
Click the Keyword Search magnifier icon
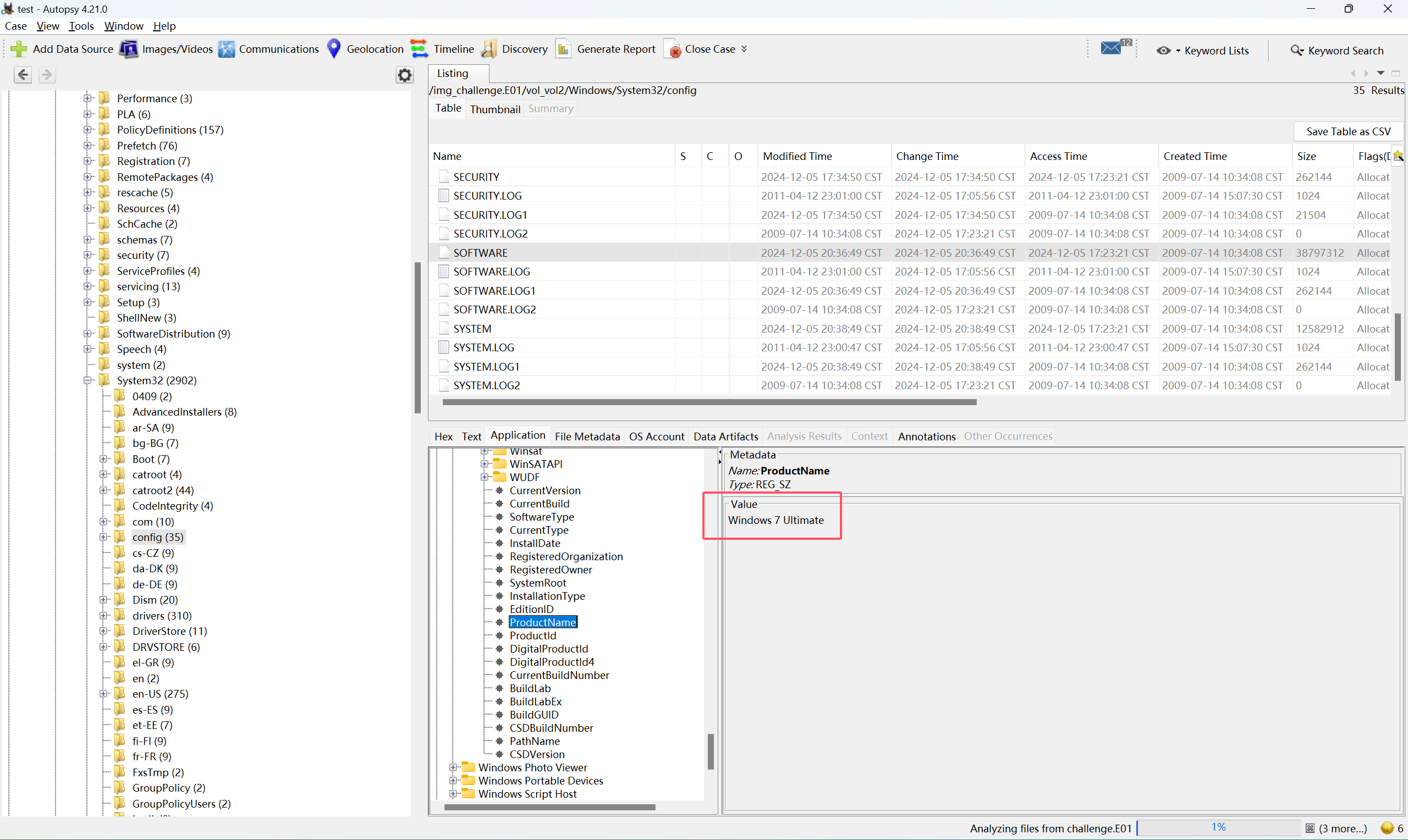click(x=1296, y=51)
